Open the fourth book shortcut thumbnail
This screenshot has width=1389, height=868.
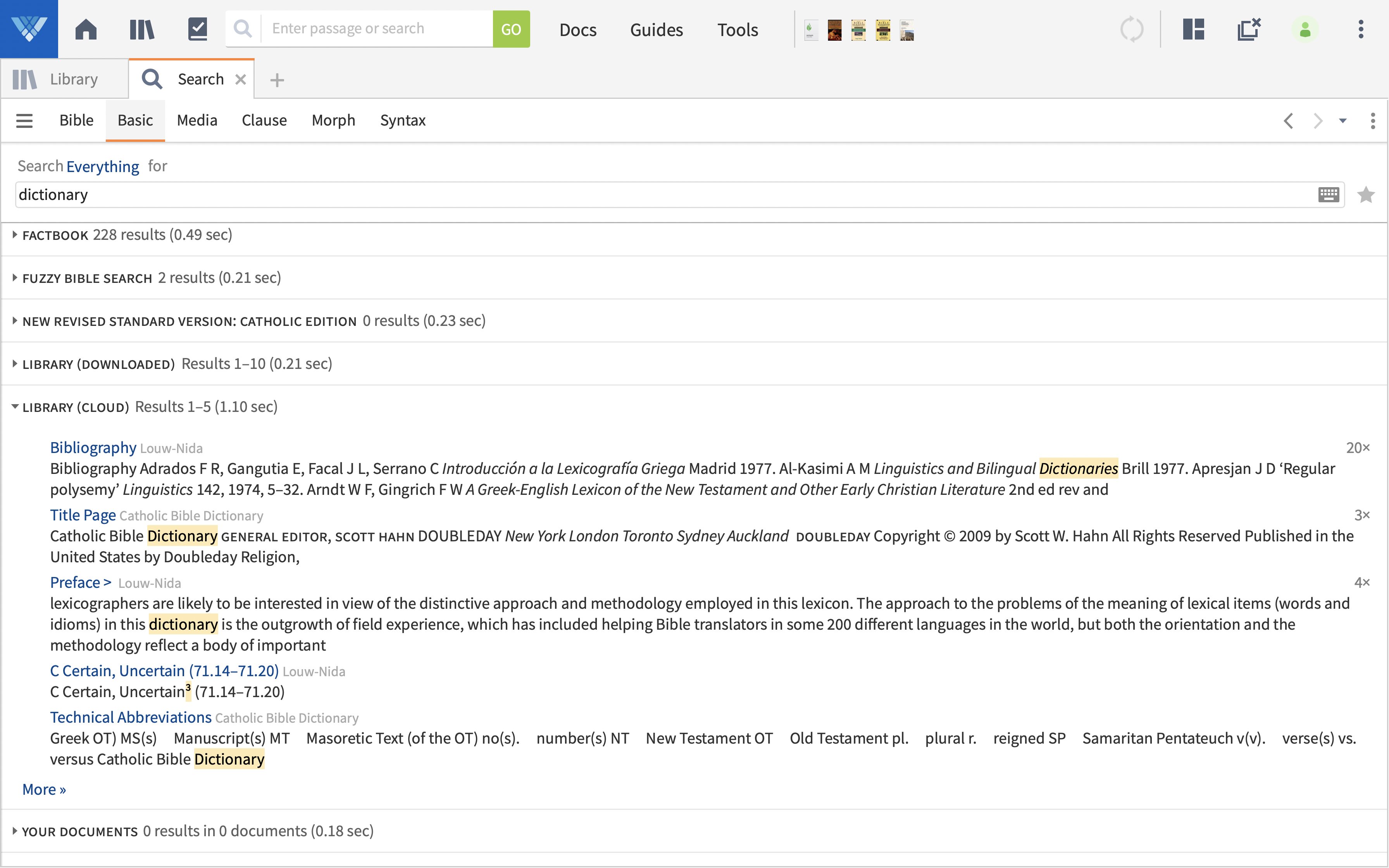coord(883,30)
